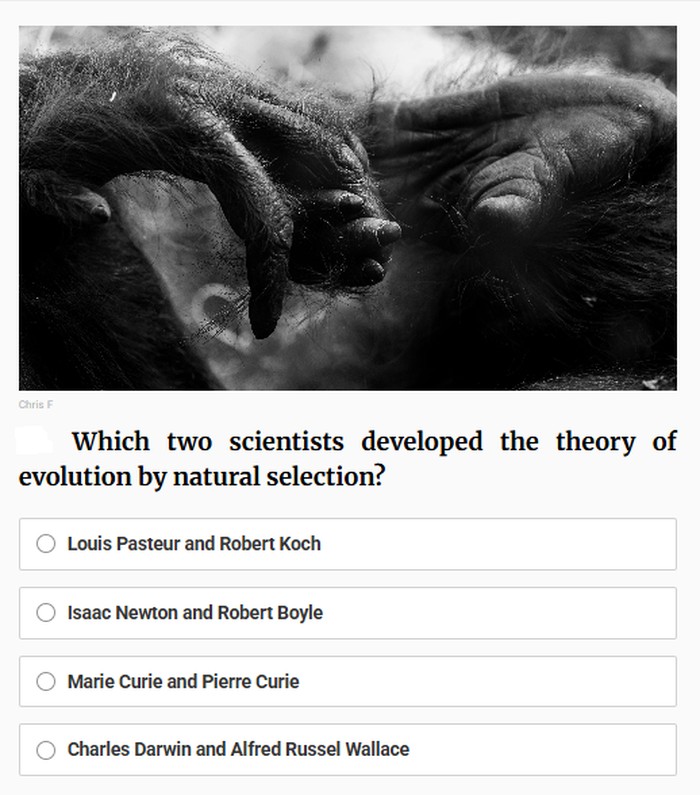Choose the Darwin and Wallace radio button

coord(46,750)
